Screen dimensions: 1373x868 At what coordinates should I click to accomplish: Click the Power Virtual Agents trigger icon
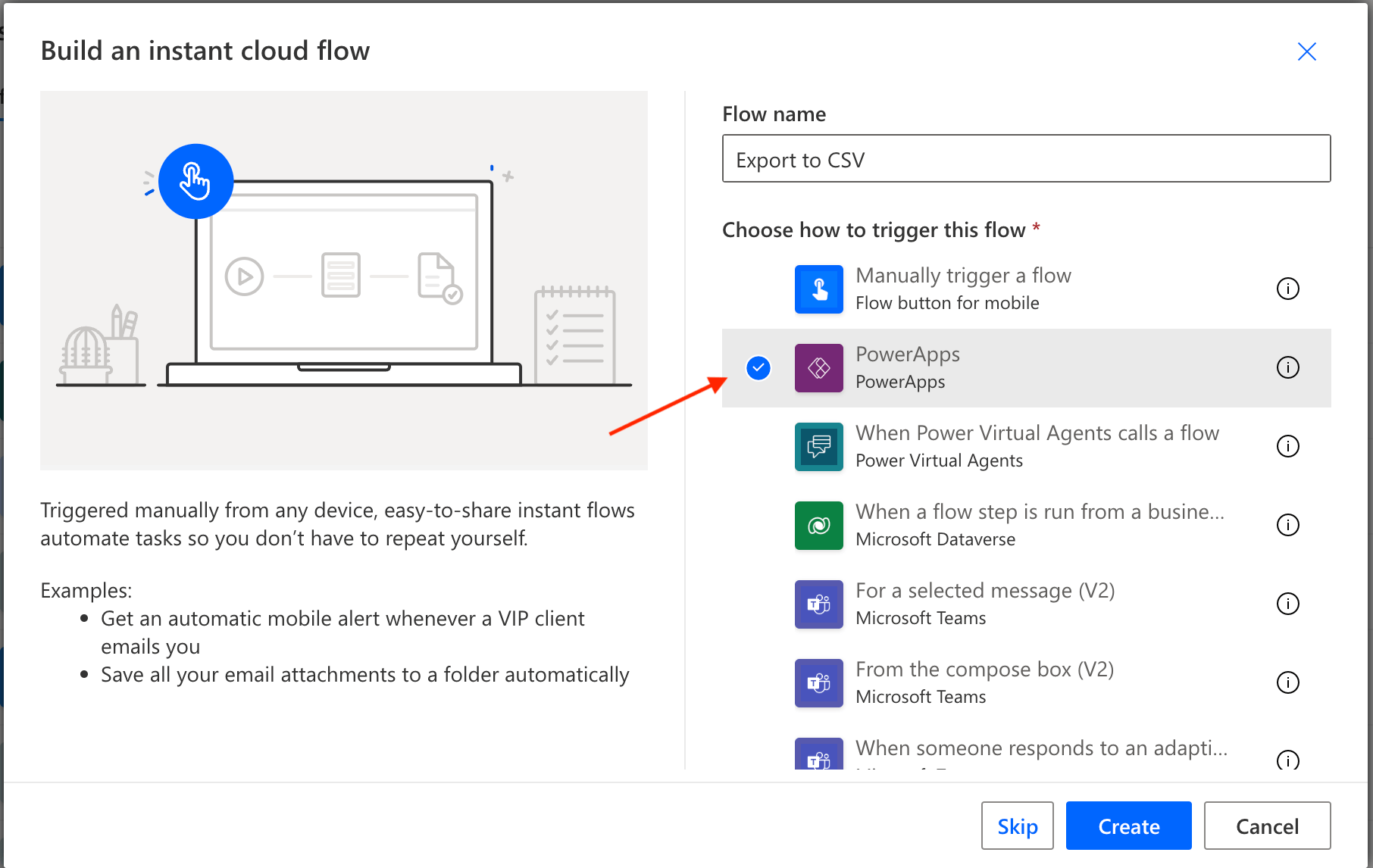point(818,447)
